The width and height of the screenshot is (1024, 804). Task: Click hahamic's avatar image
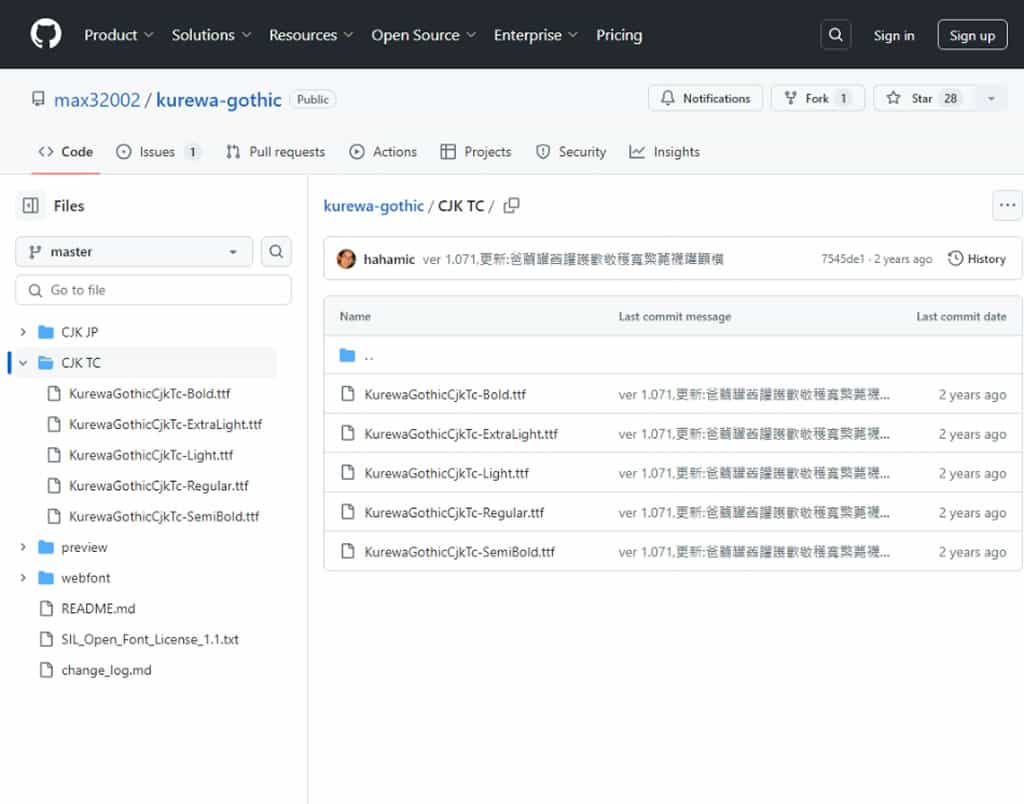tap(346, 259)
